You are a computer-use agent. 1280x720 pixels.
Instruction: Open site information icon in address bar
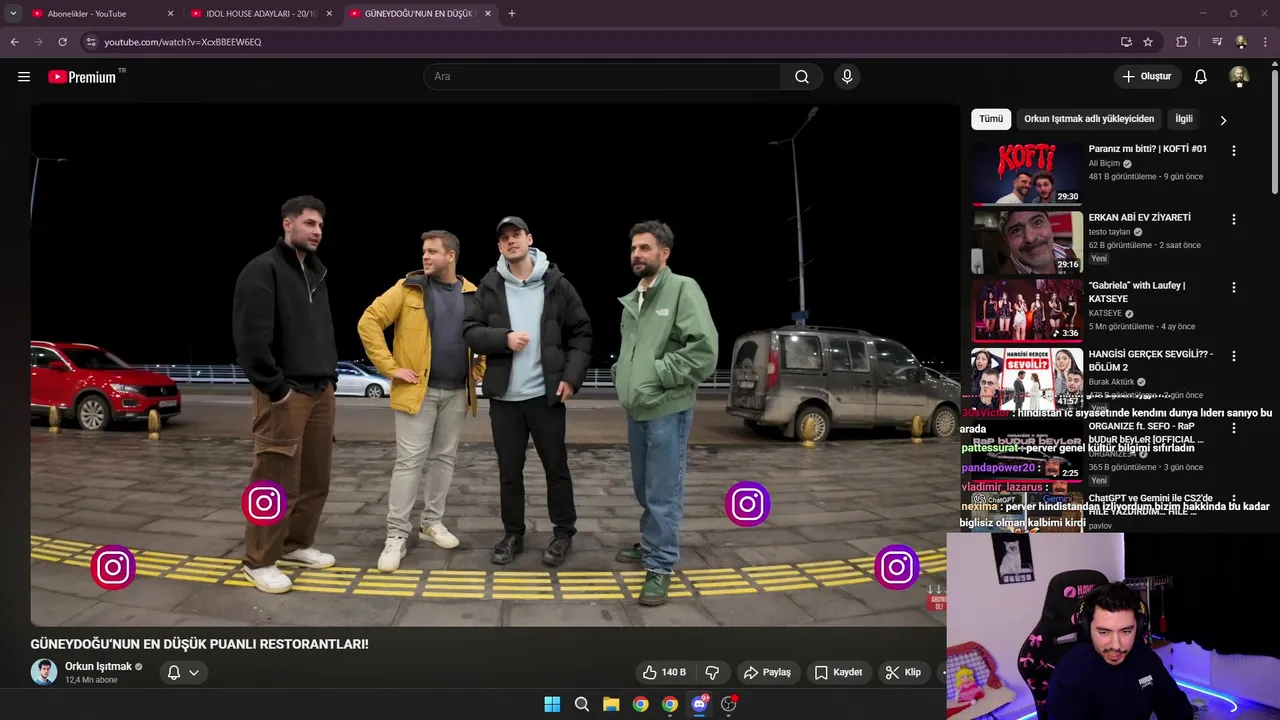click(x=91, y=42)
